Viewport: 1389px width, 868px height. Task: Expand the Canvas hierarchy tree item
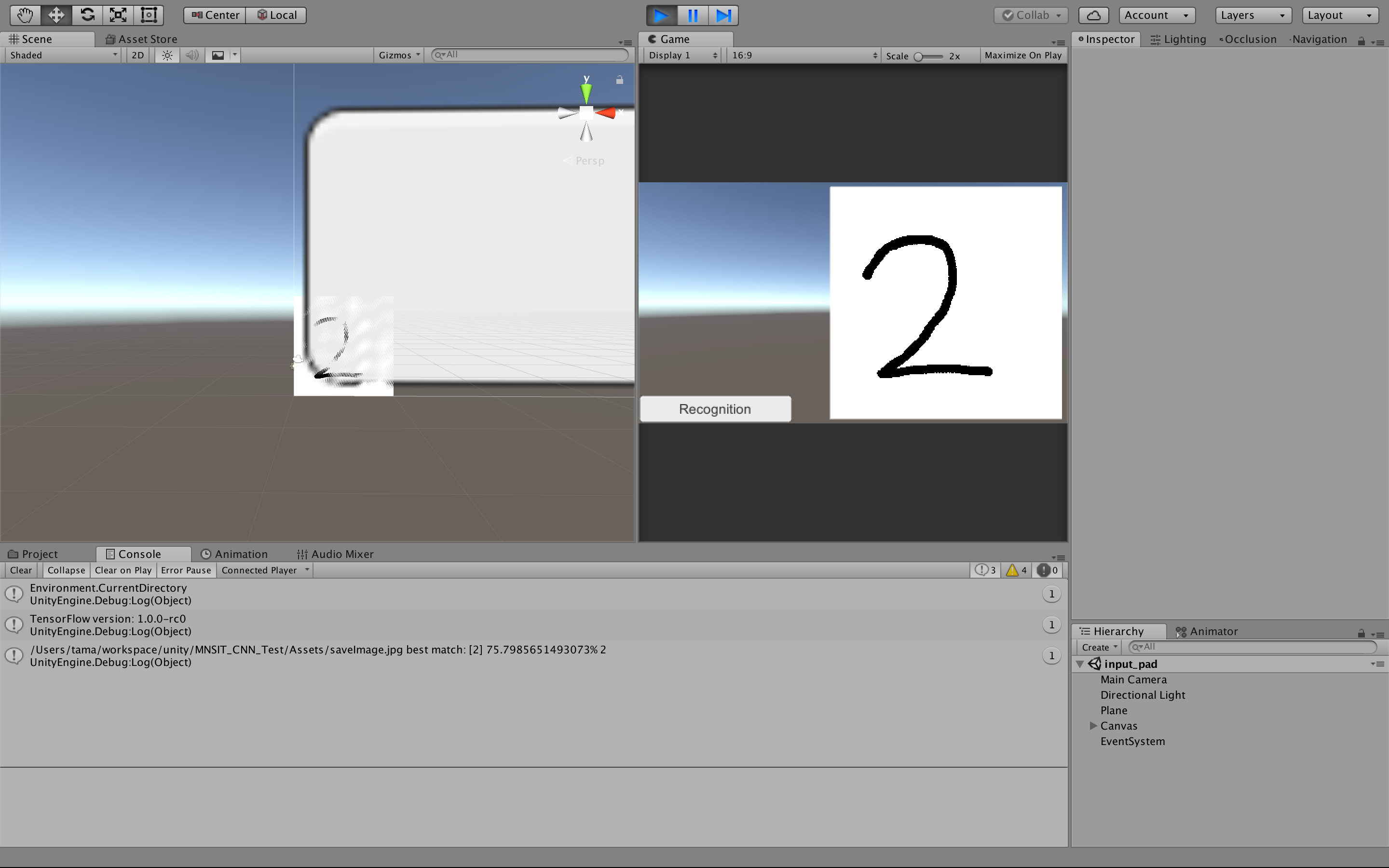point(1093,725)
